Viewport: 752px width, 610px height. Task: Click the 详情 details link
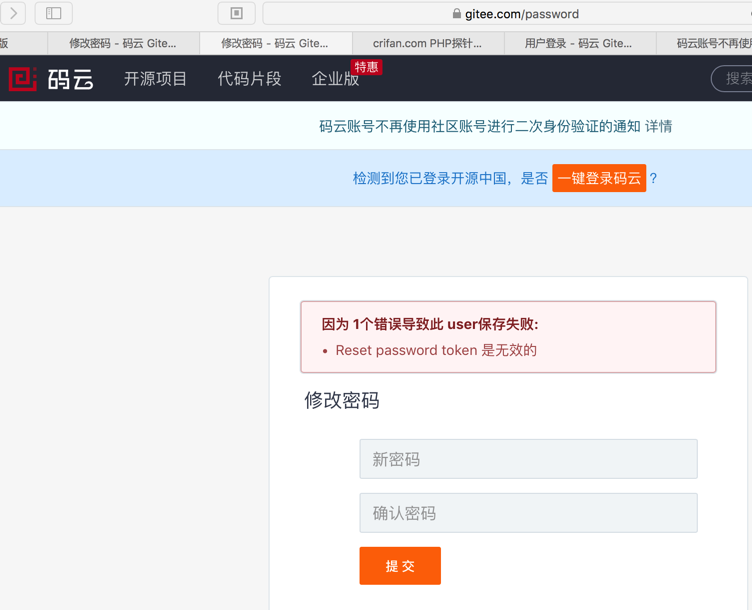pyautogui.click(x=658, y=127)
